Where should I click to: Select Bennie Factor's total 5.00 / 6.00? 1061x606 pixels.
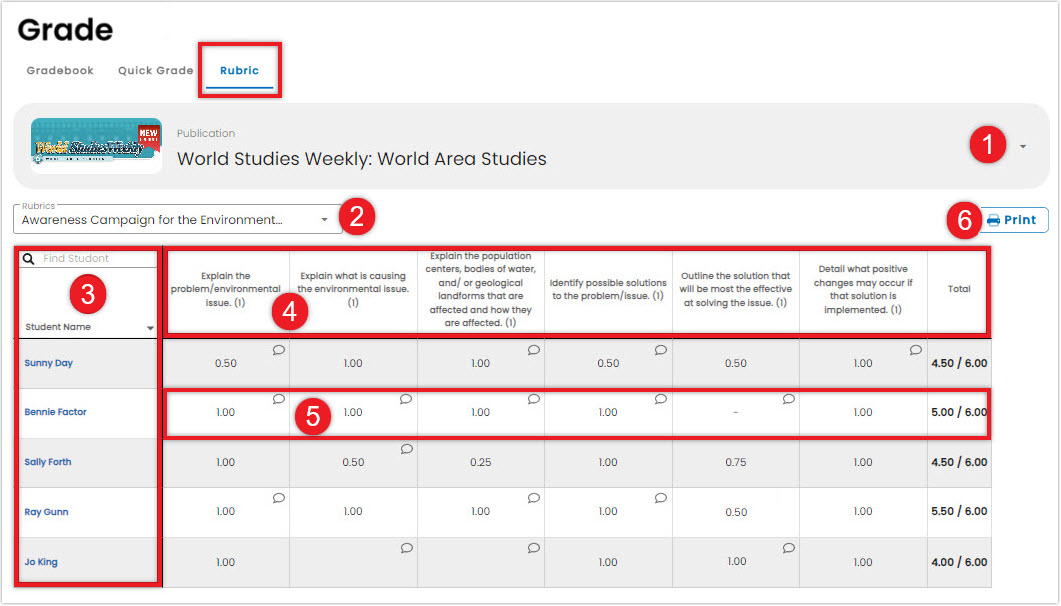[960, 412]
